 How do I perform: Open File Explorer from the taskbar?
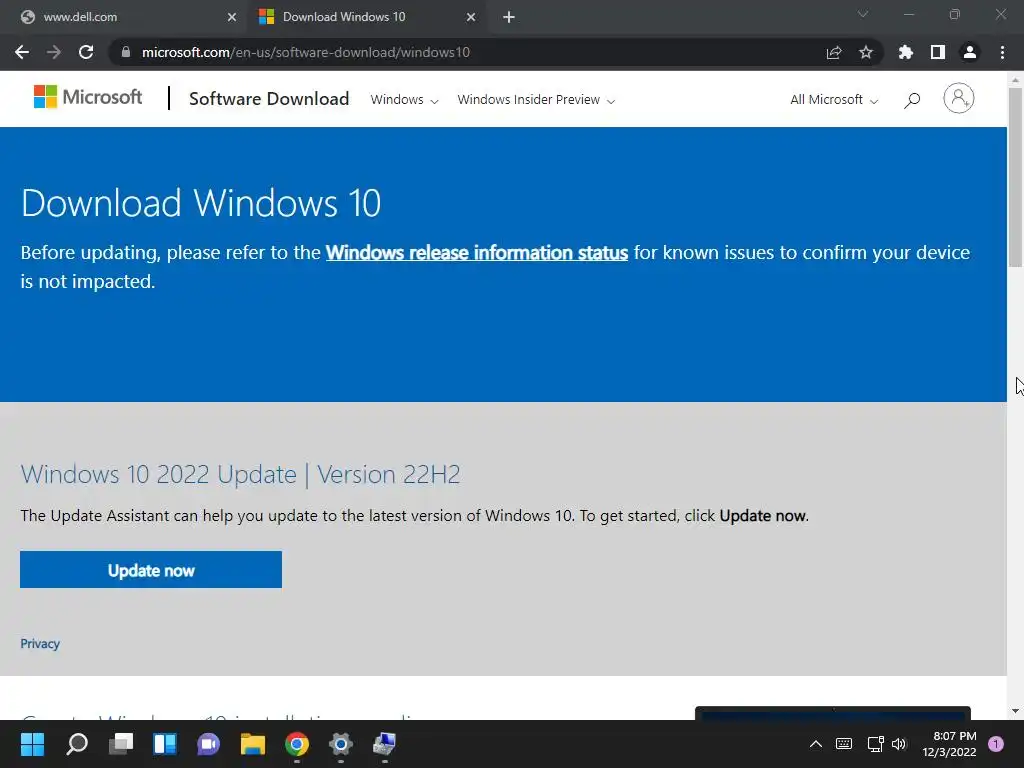pos(253,744)
